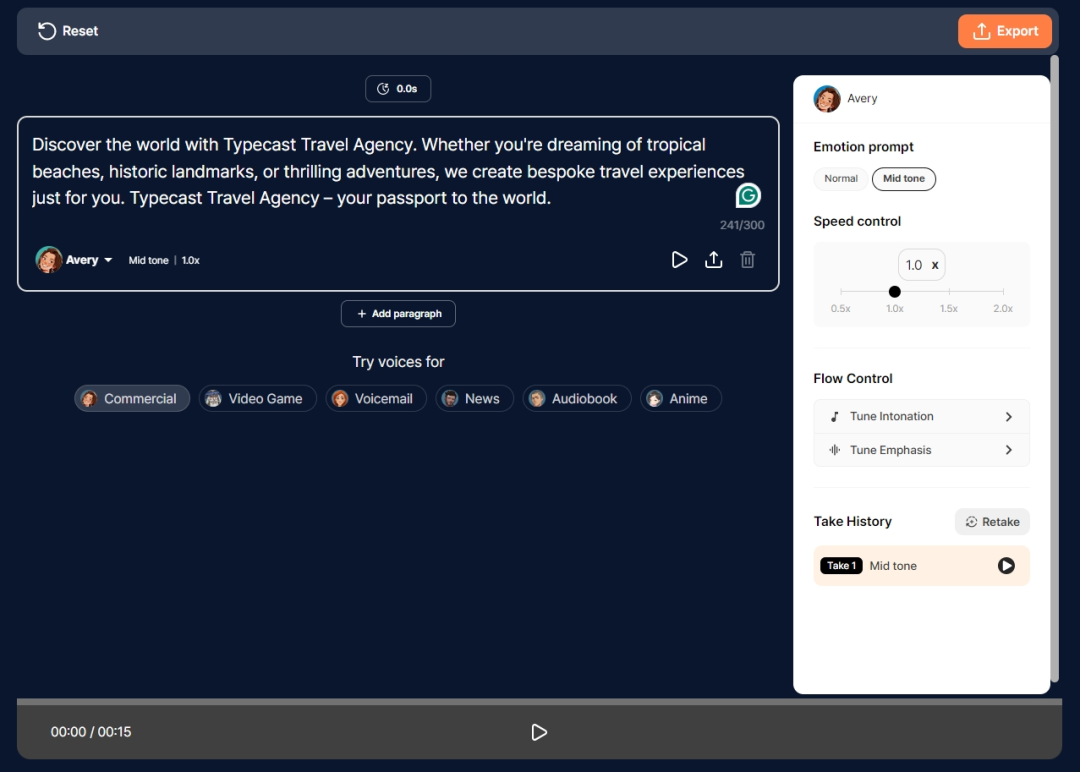Click Avery's avatar in the right panel
The height and width of the screenshot is (772, 1080).
click(x=827, y=98)
